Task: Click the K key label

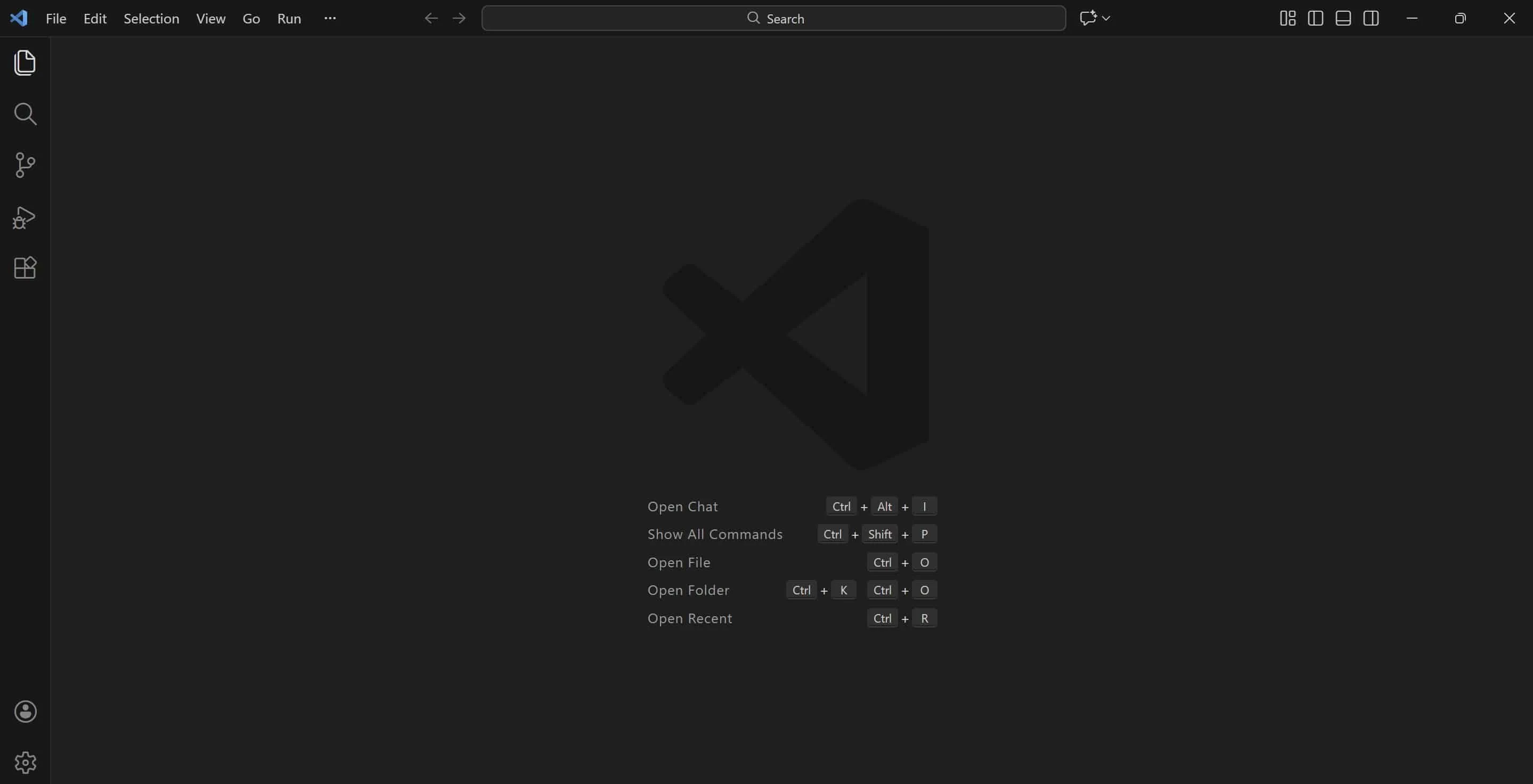Action: click(x=843, y=590)
